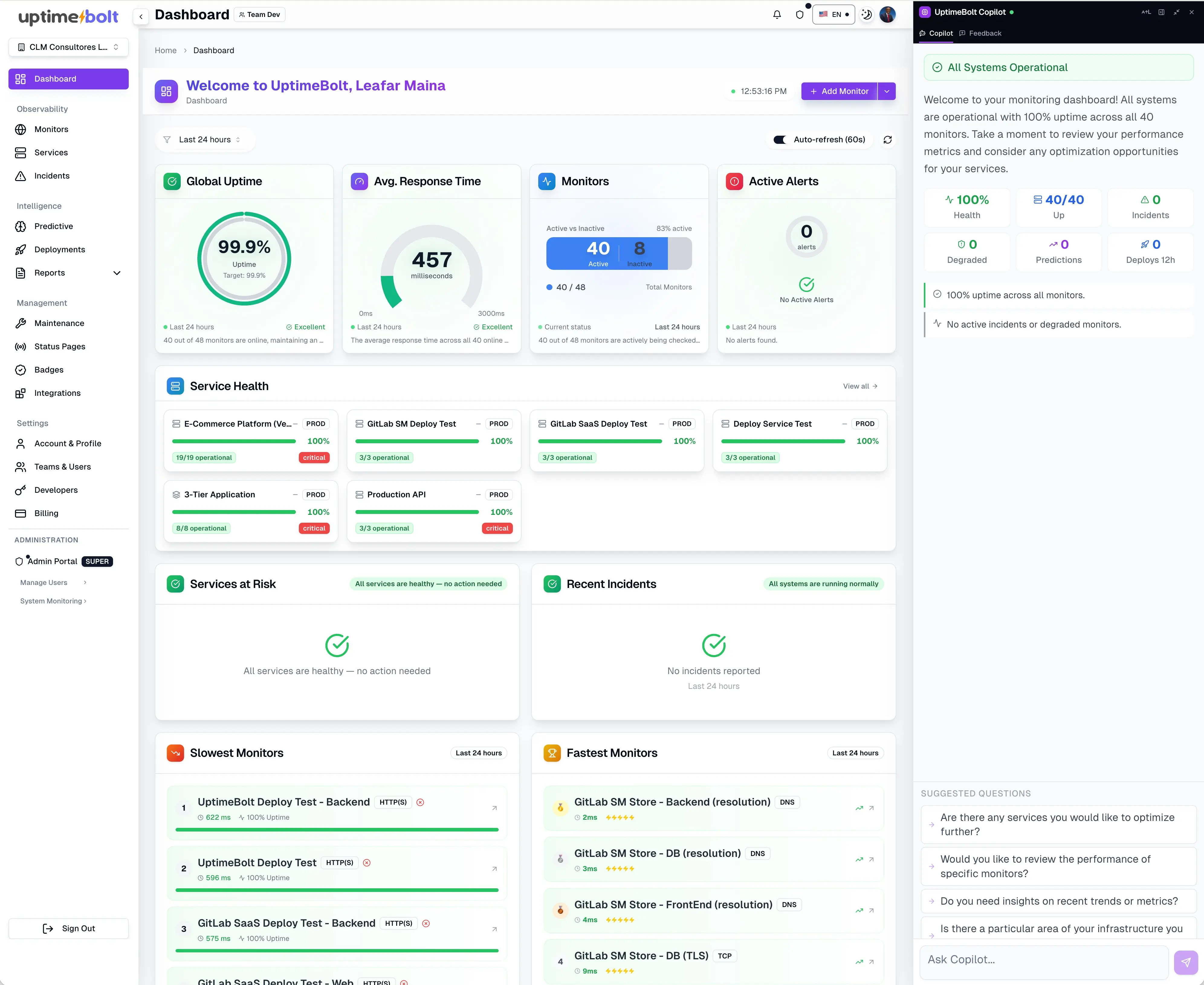Viewport: 1204px width, 985px height.
Task: Expand the Reports submenu chevron
Action: click(x=117, y=273)
